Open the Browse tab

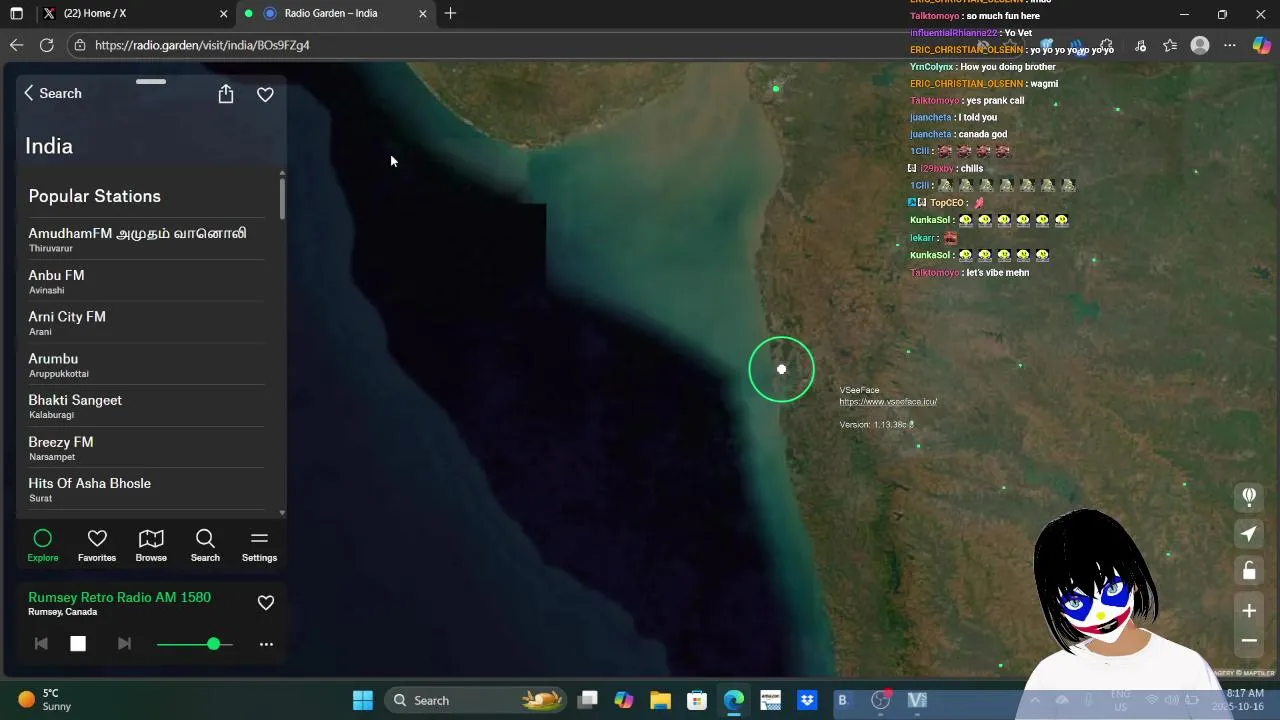[151, 546]
